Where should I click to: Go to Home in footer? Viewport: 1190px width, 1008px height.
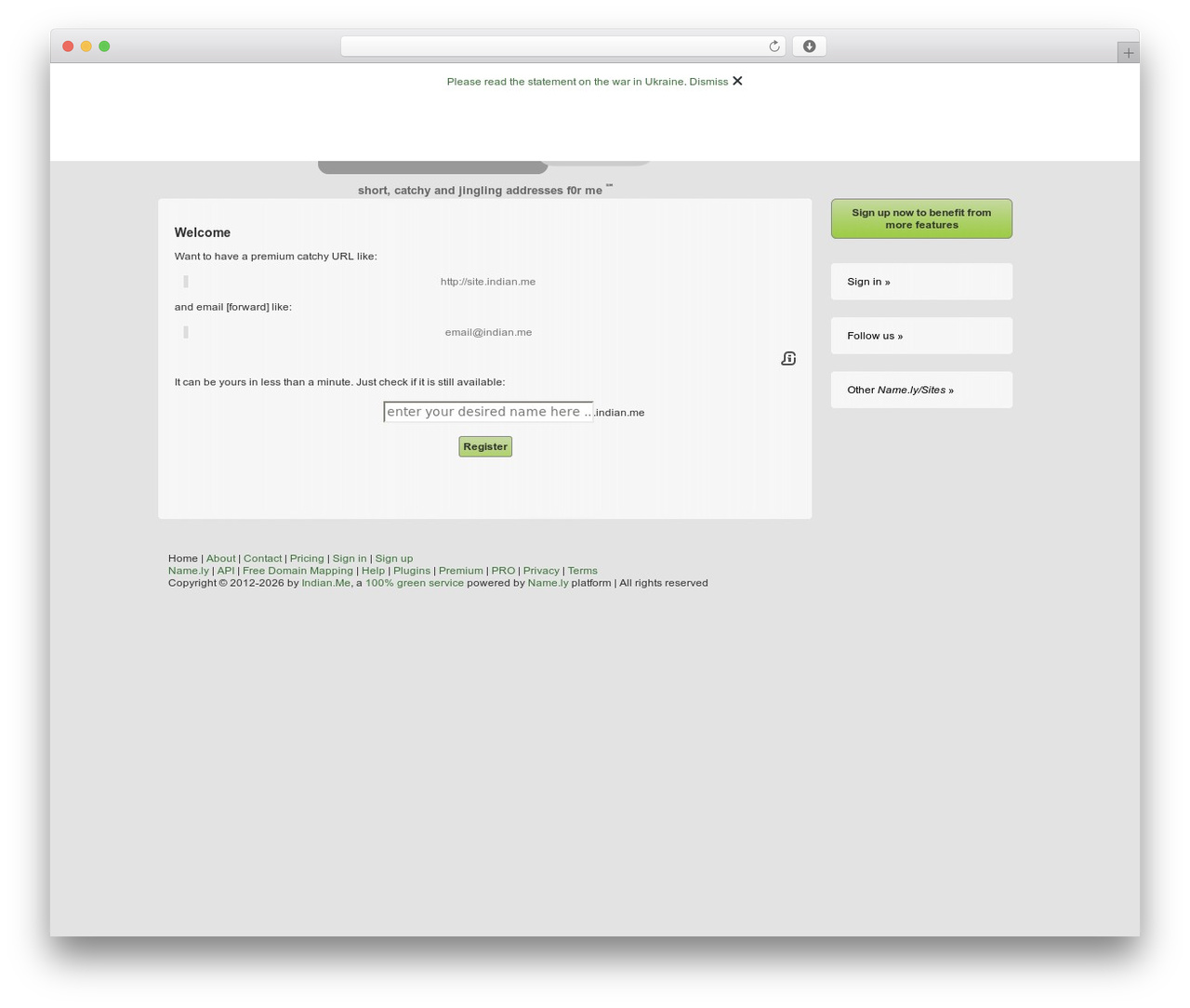(x=183, y=559)
